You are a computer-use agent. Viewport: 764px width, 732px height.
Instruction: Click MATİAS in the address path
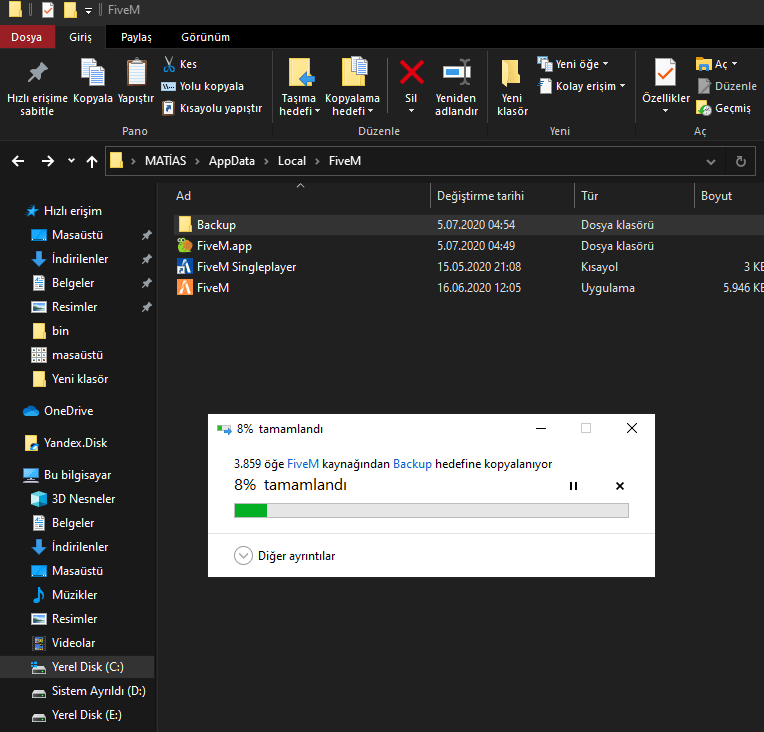click(x=166, y=161)
